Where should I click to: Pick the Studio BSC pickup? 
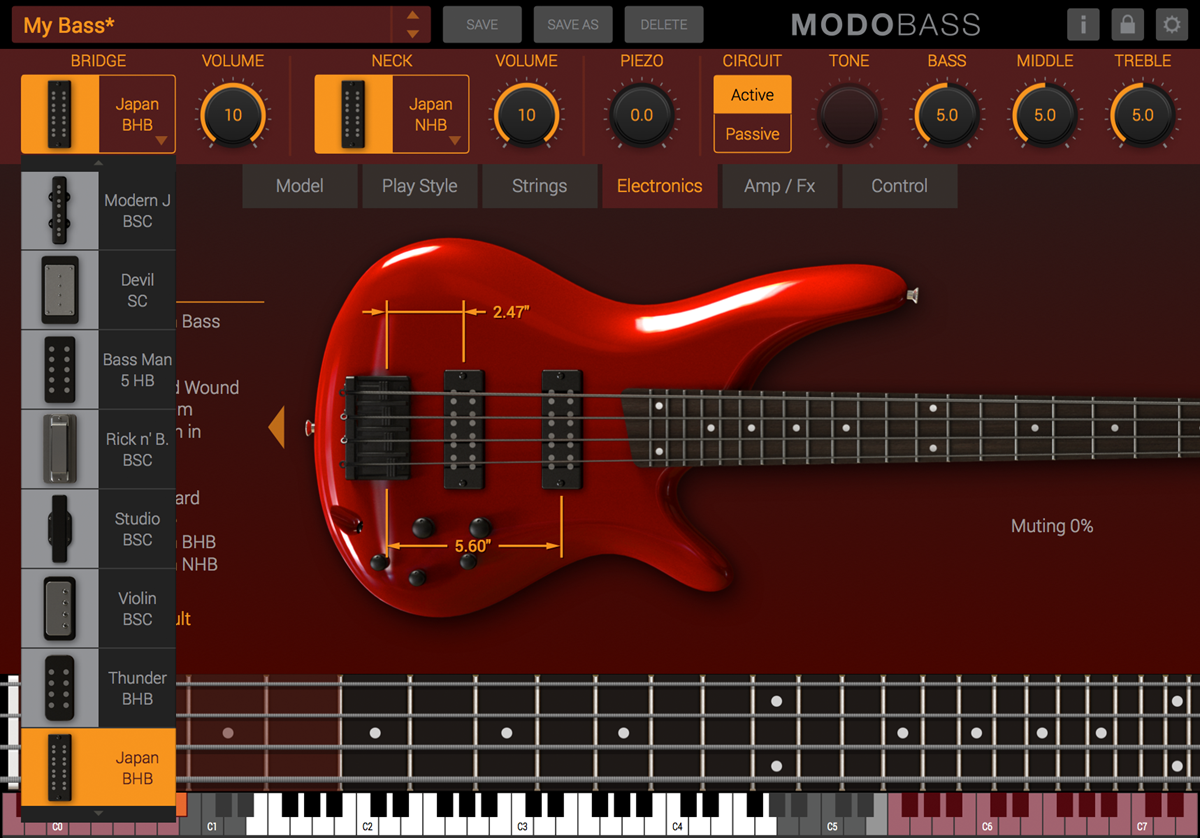[98, 529]
